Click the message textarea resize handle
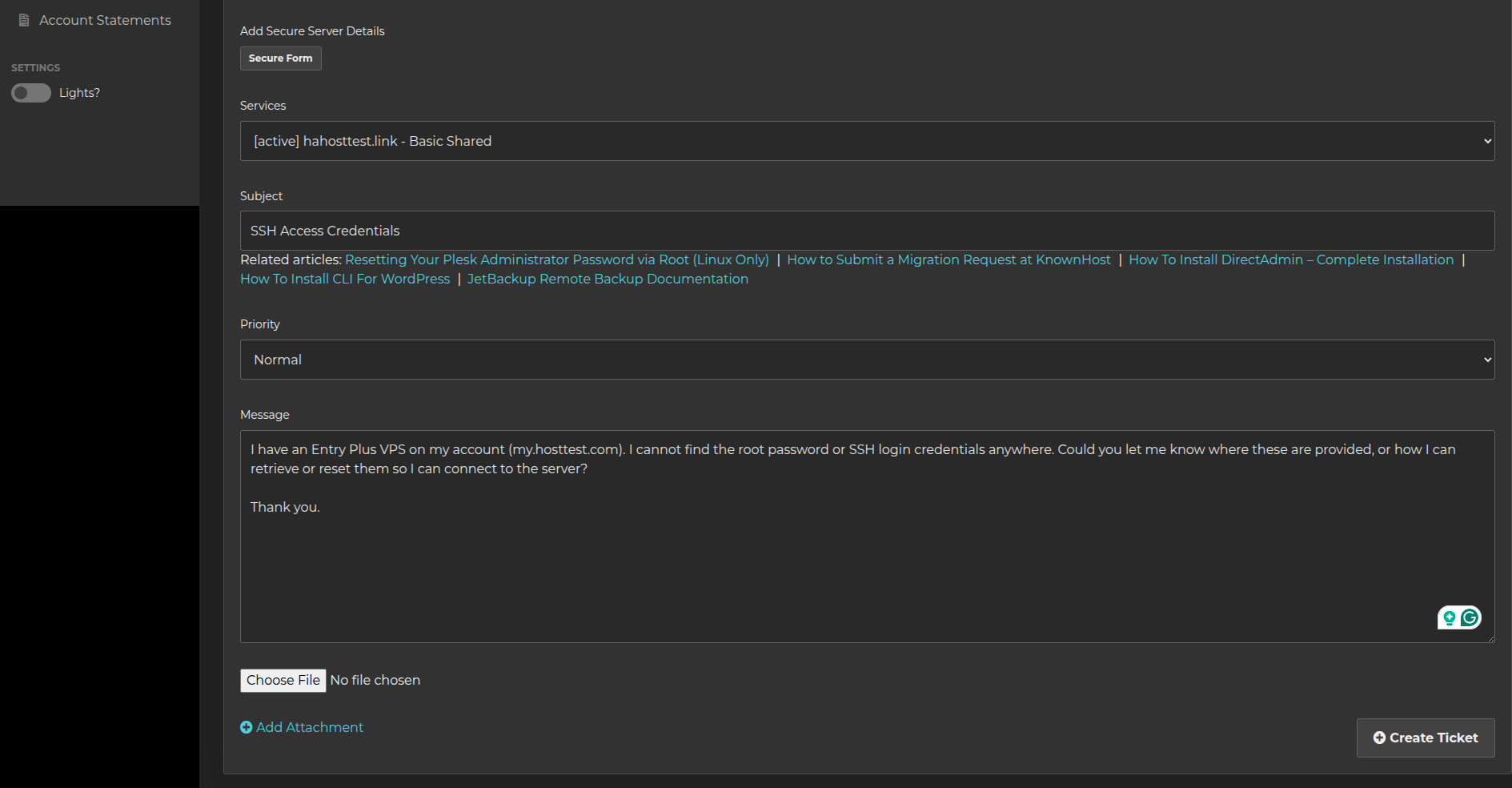The width and height of the screenshot is (1512, 788). 1490,637
